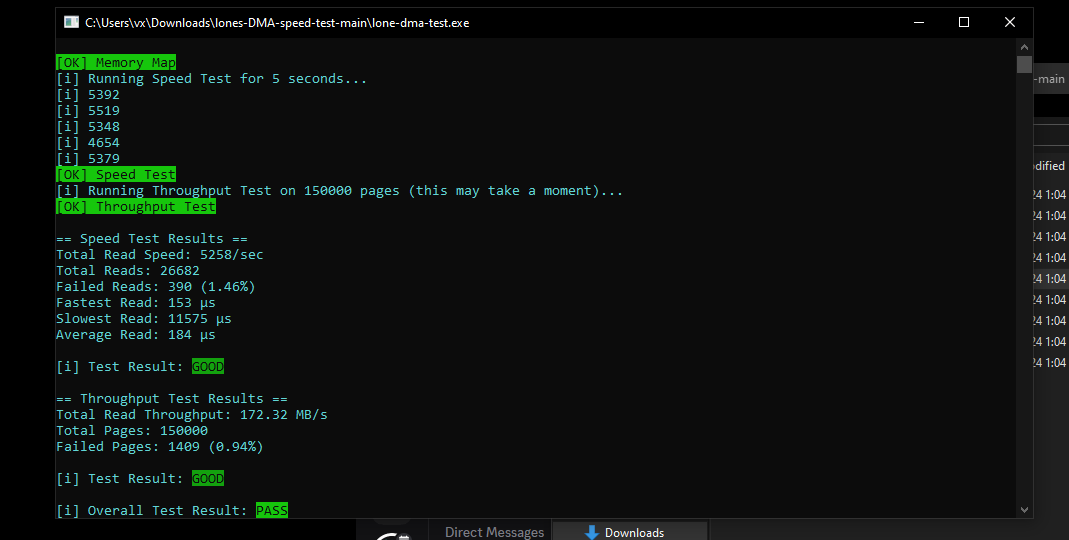Click the '[OK] Speed Test' line

[116, 175]
